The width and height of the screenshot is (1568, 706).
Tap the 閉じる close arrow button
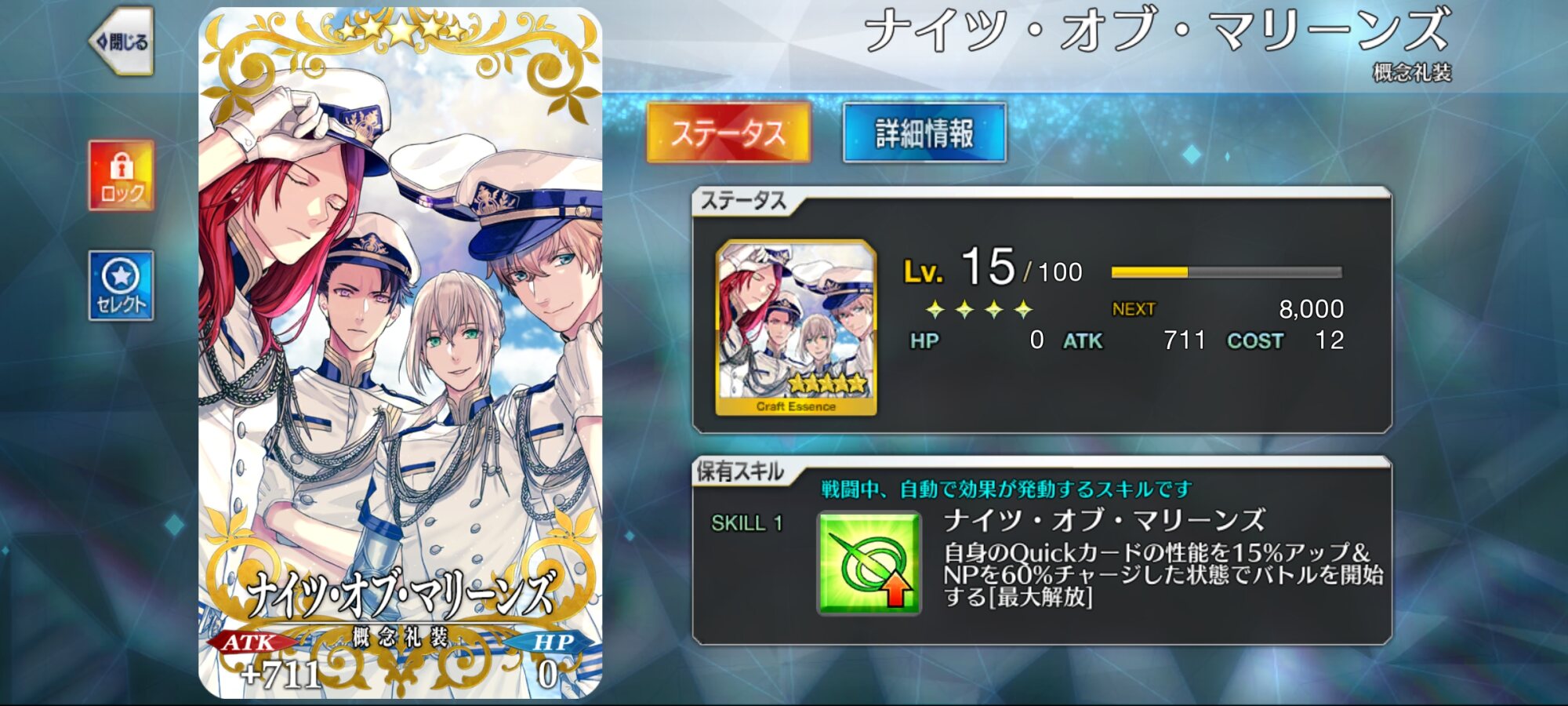tap(122, 41)
